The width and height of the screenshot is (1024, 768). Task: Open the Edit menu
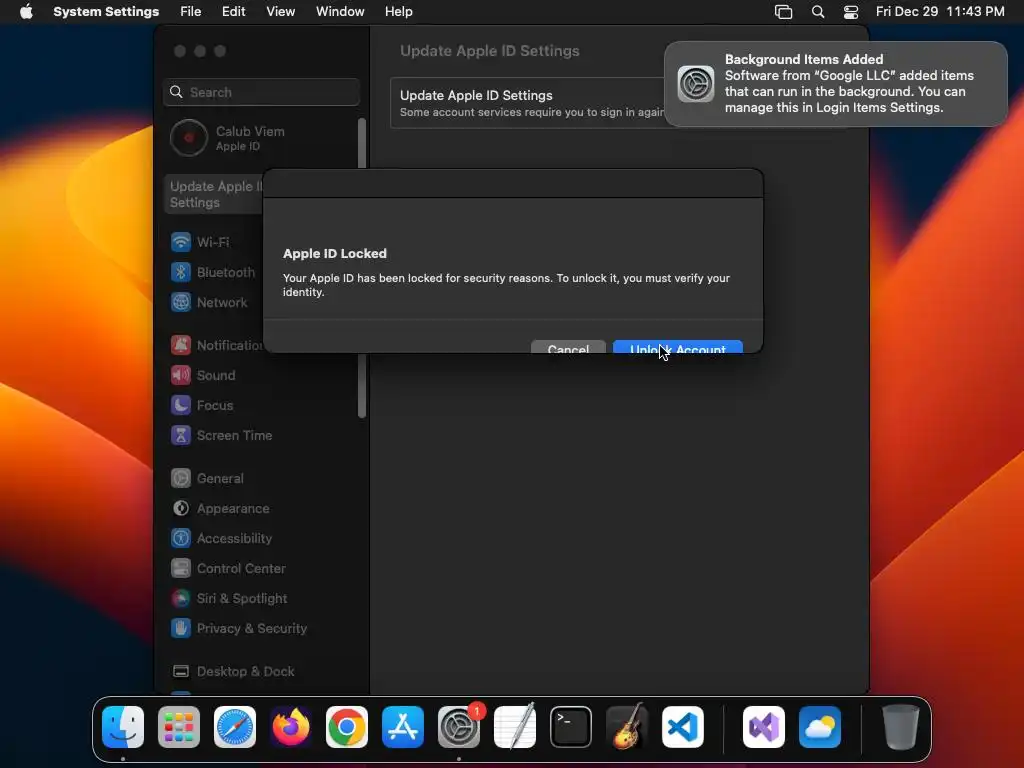coord(233,12)
